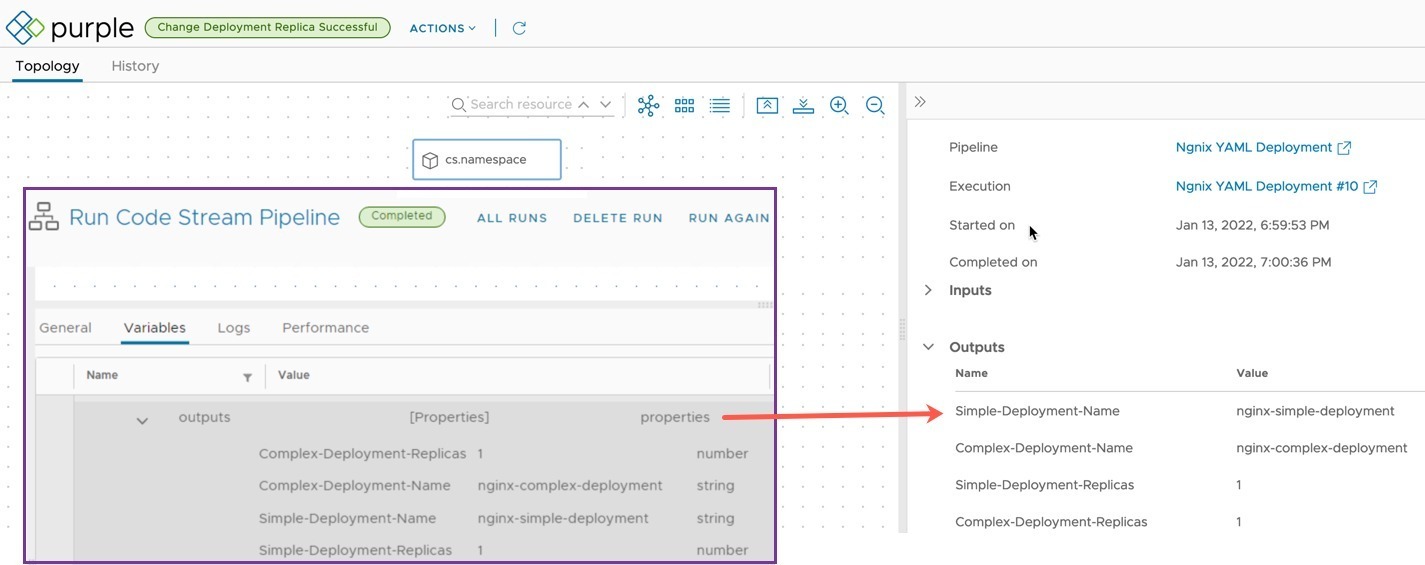
Task: Click the collapse-all canvas icon
Action: [x=767, y=105]
